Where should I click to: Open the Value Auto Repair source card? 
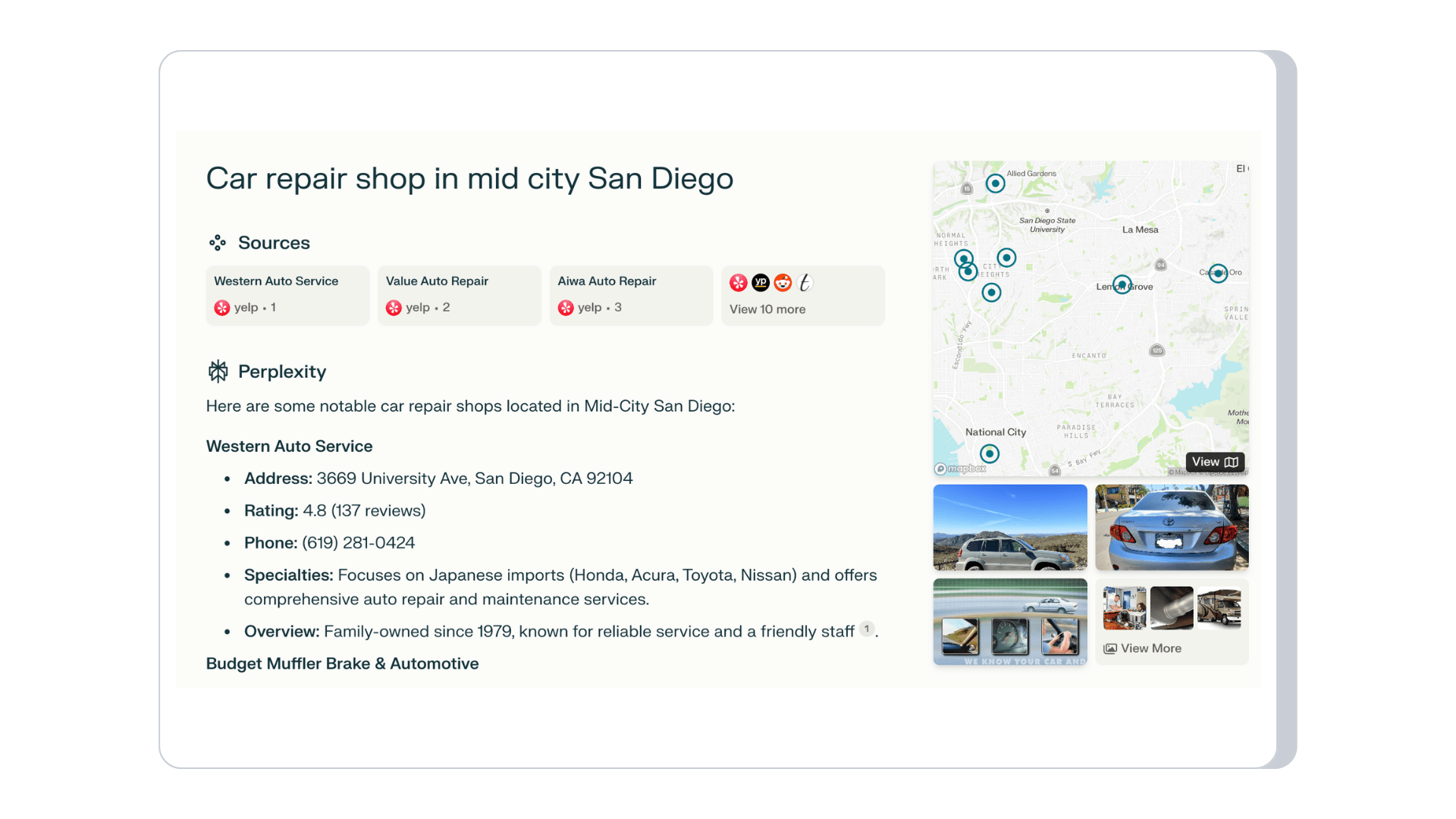[459, 295]
